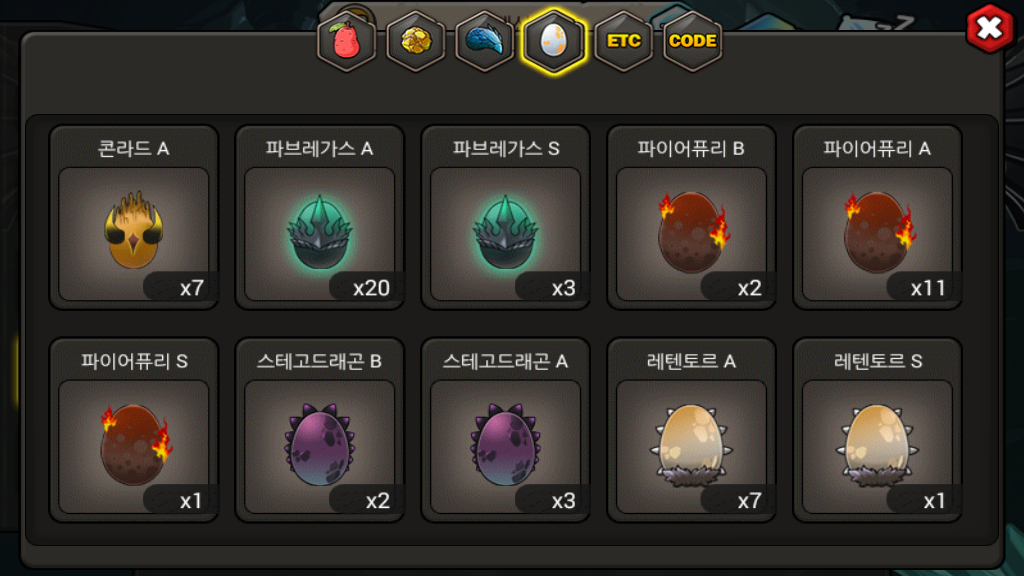
Task: Click the x11 count on 파이어퓨리 A
Action: click(x=928, y=288)
